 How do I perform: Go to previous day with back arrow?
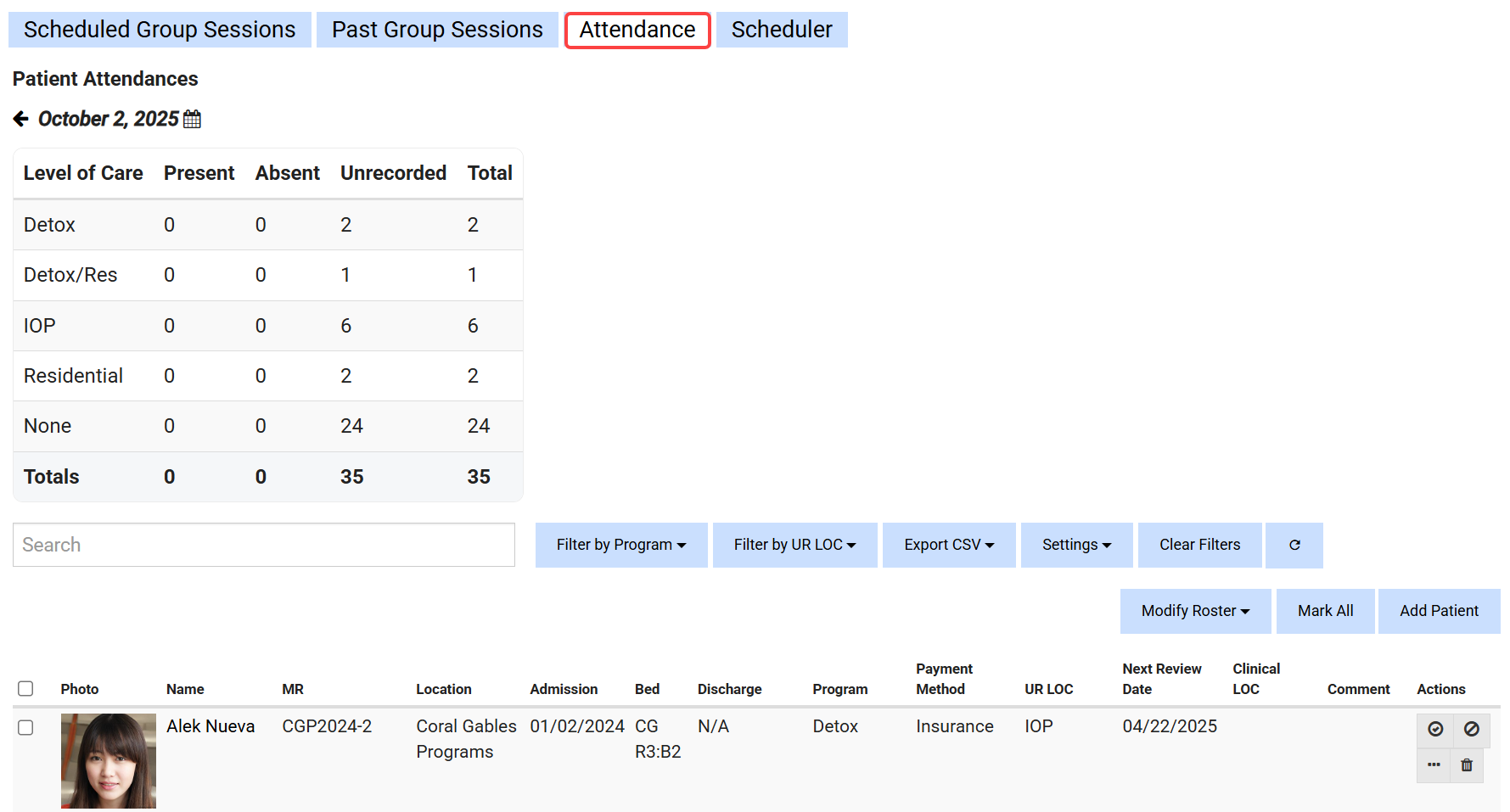coord(21,119)
